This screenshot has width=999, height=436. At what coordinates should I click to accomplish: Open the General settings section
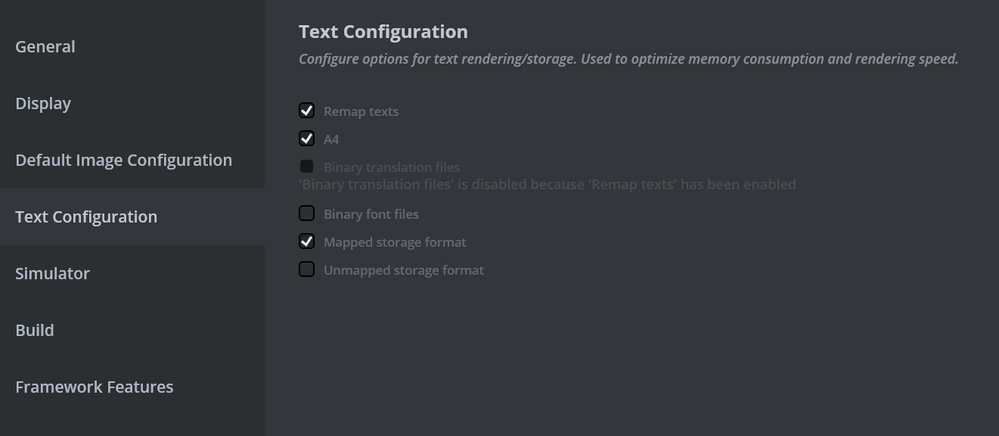pos(45,47)
